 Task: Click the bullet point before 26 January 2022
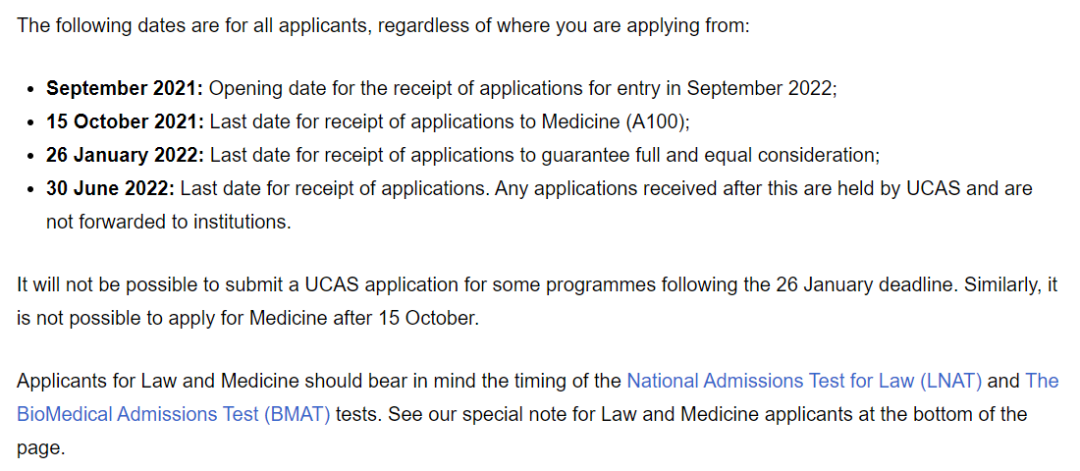point(30,156)
